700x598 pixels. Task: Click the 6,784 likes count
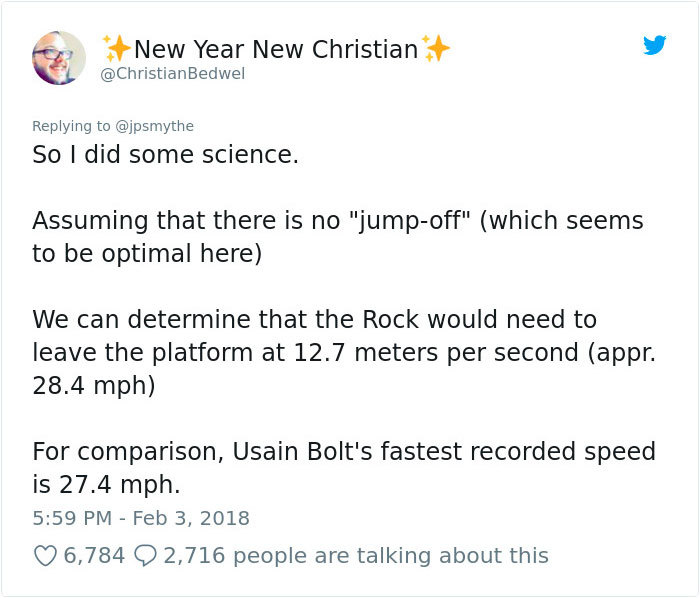click(x=94, y=556)
